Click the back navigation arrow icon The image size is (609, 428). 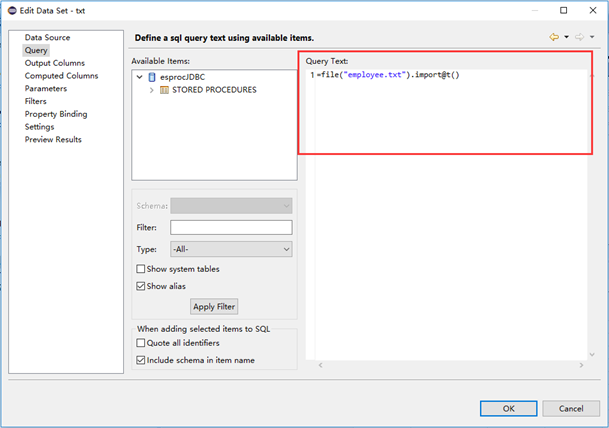[x=553, y=37]
